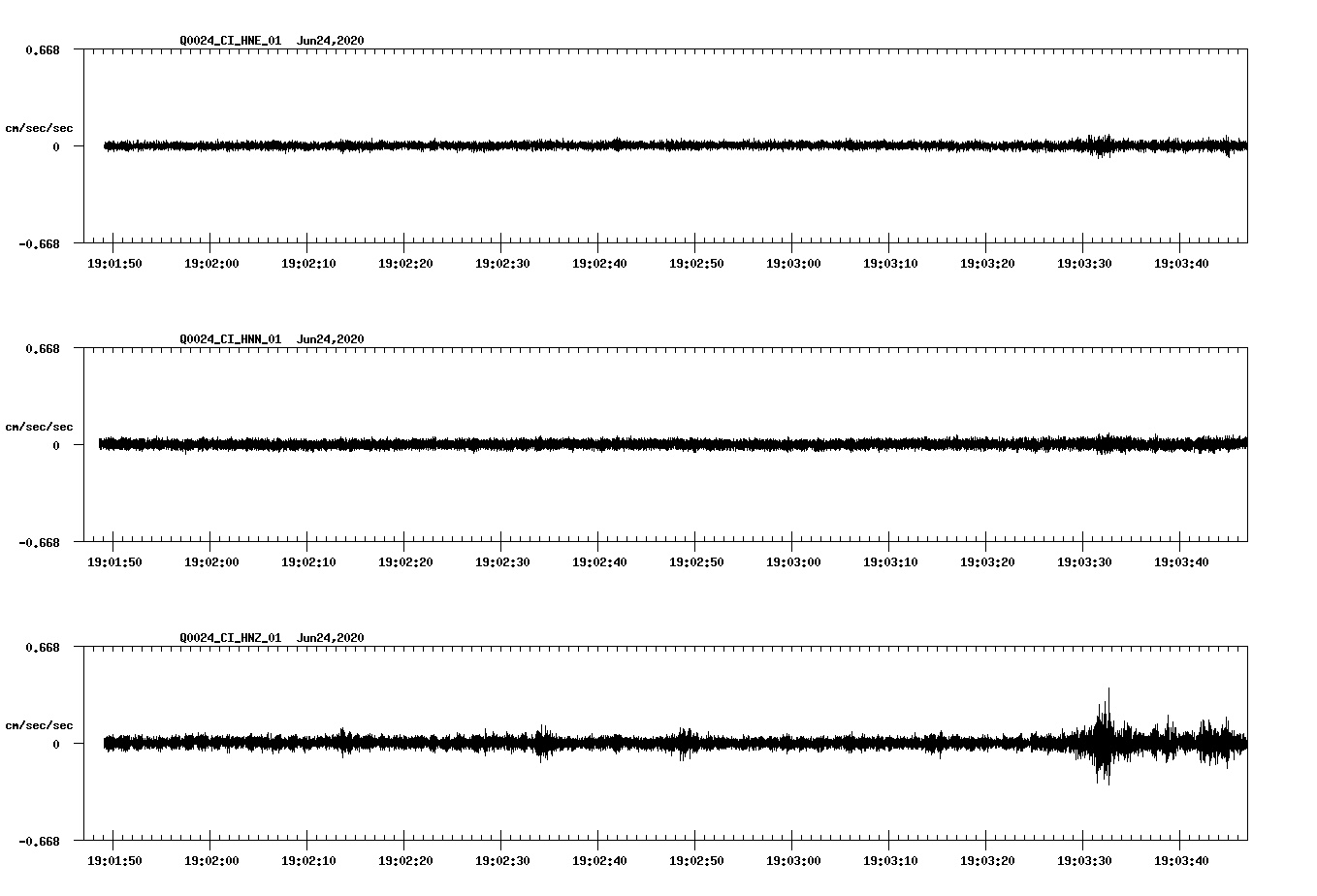Click the 19:03:20 time label under HNZ plot
Screen dimensions: 1317x896
point(987,860)
